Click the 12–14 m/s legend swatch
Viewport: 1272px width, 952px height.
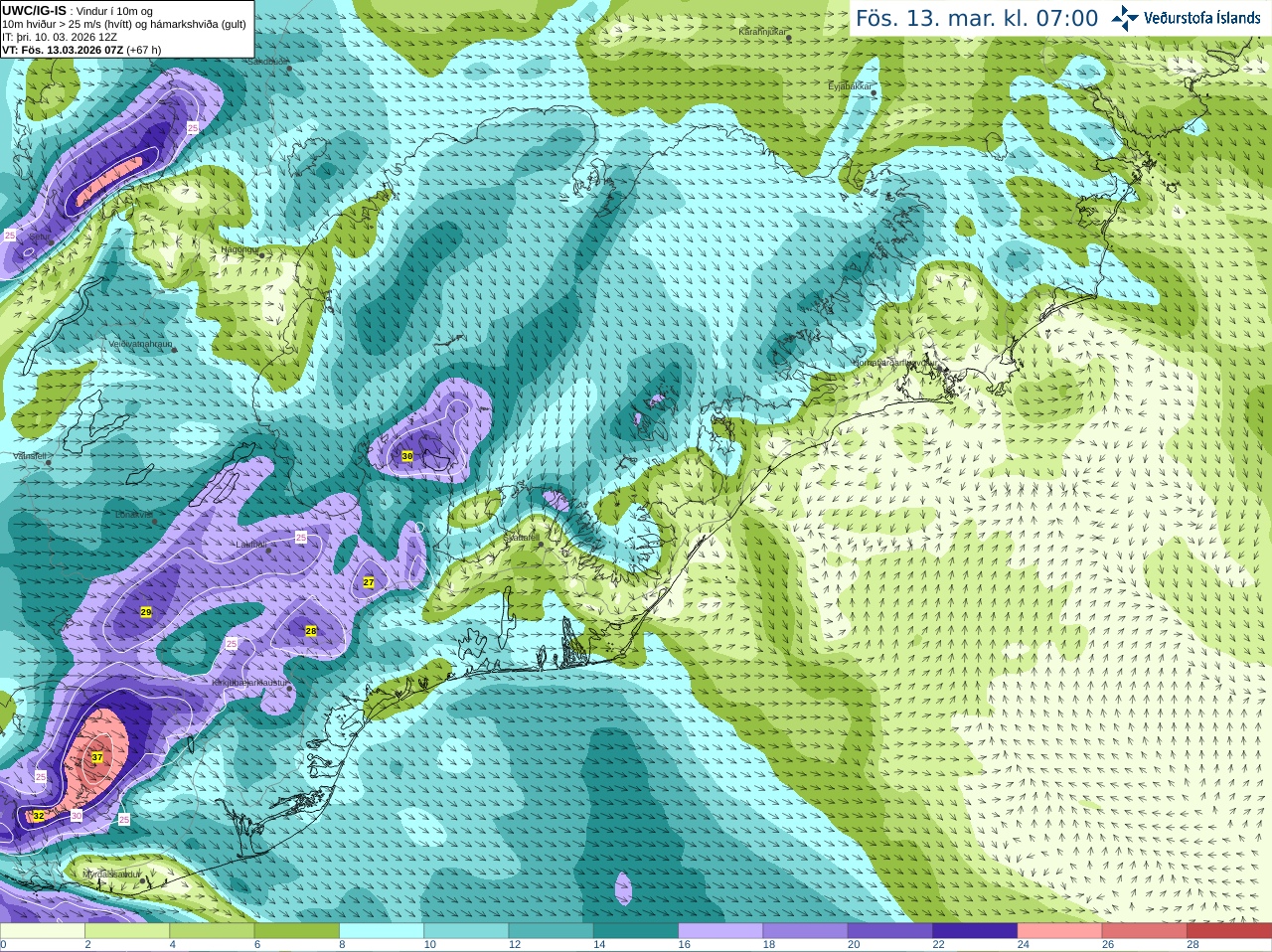[551, 931]
